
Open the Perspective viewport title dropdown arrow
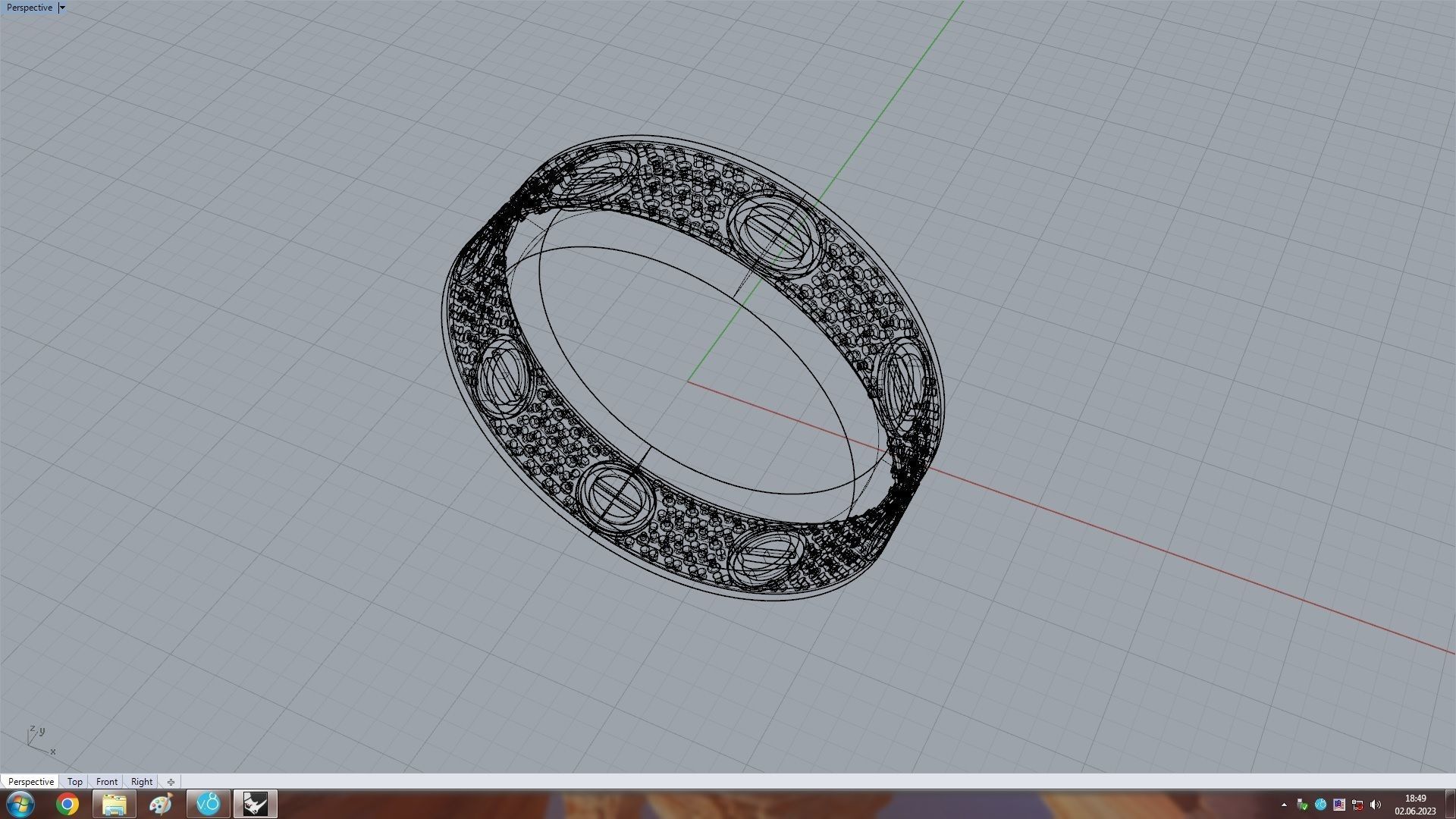(62, 8)
